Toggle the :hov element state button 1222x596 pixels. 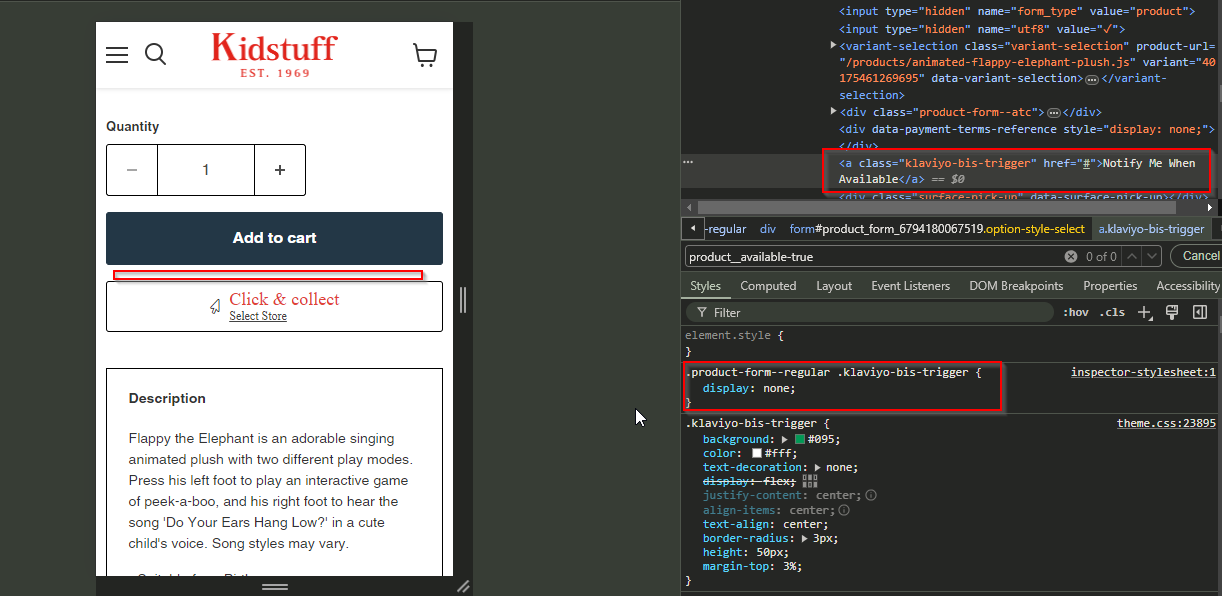point(1075,312)
